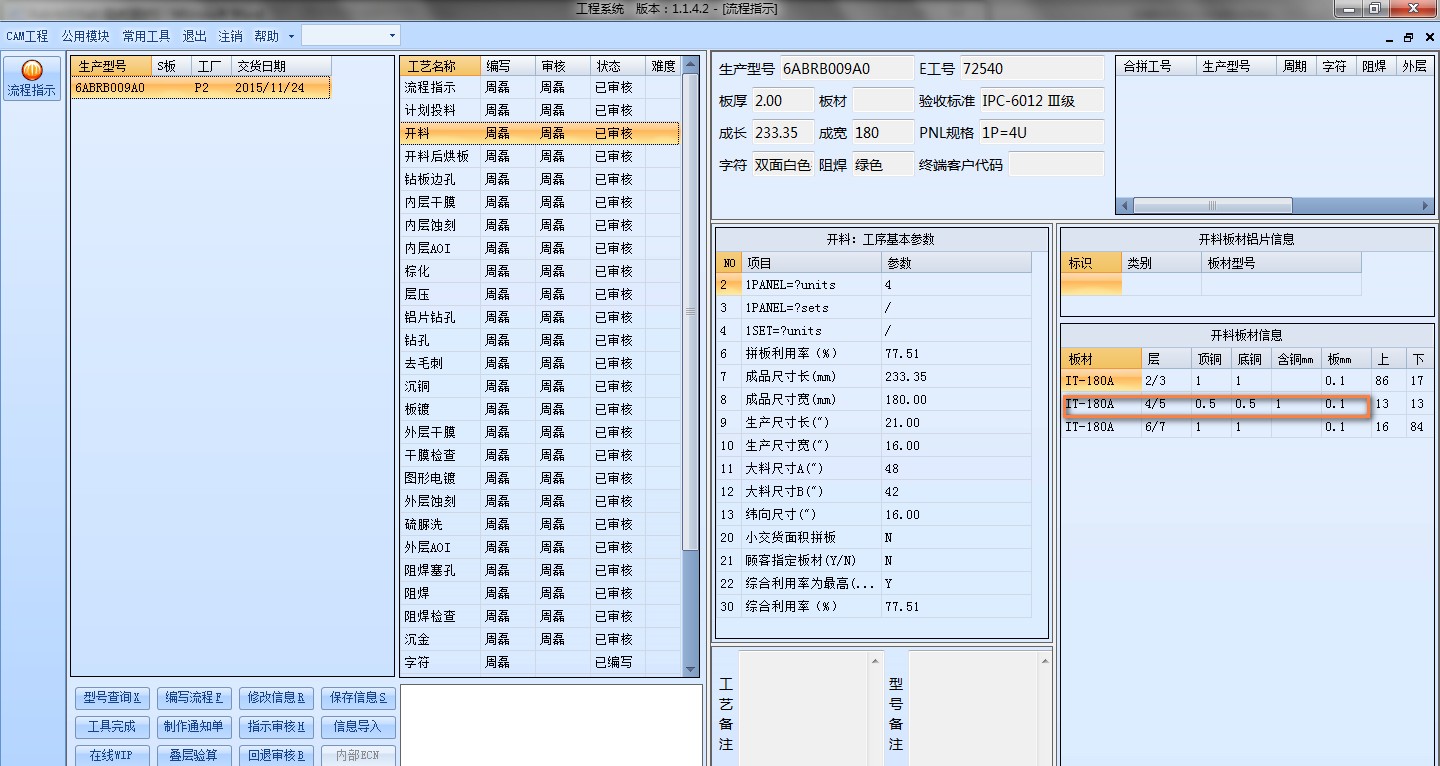Image resolution: width=1440 pixels, height=766 pixels.
Task: Click the 合拼工号 scroll right arrow
Action: (x=1426, y=206)
